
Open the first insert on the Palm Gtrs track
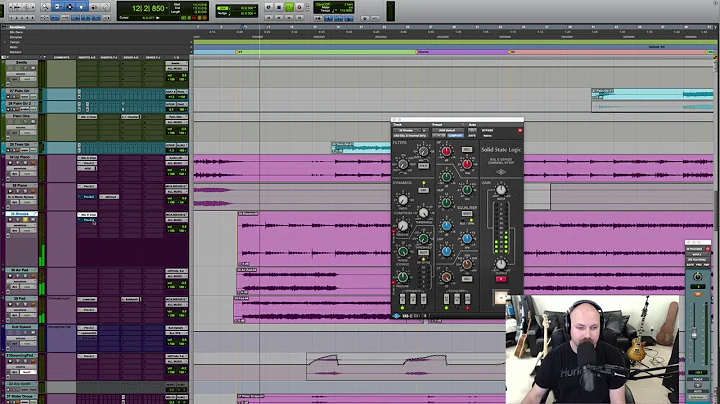click(x=87, y=117)
